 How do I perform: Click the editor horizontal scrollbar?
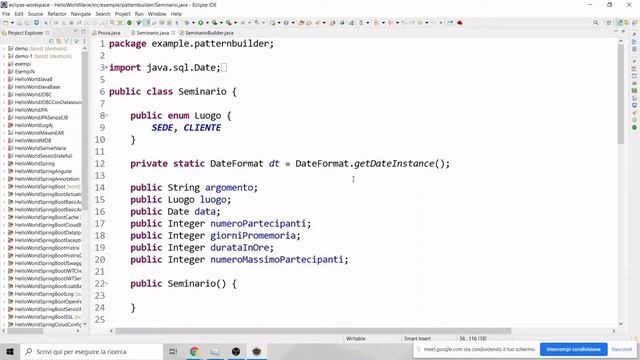click(x=313, y=331)
